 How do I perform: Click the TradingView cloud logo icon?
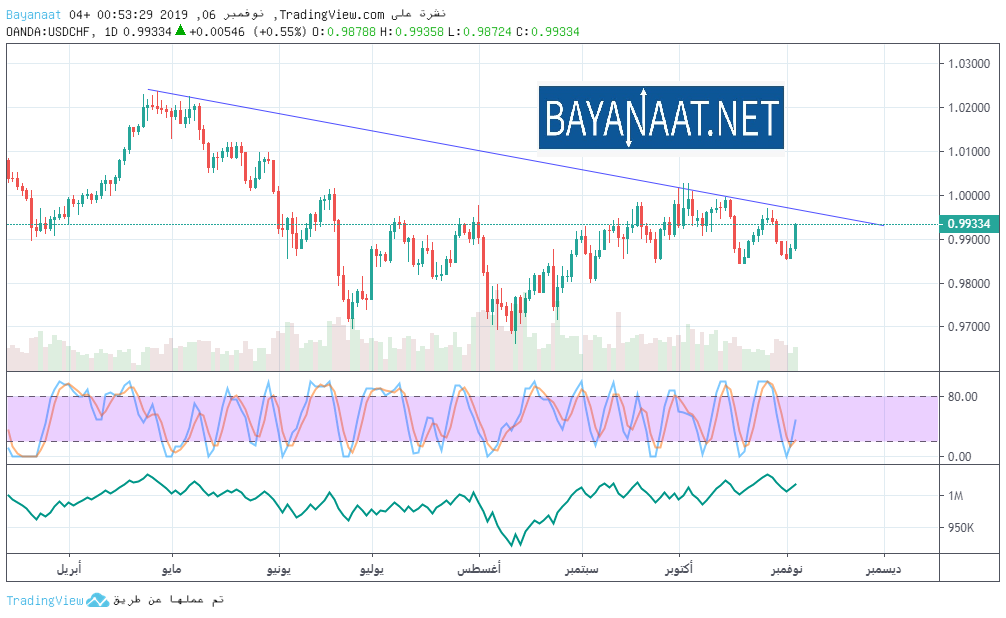pos(97,600)
